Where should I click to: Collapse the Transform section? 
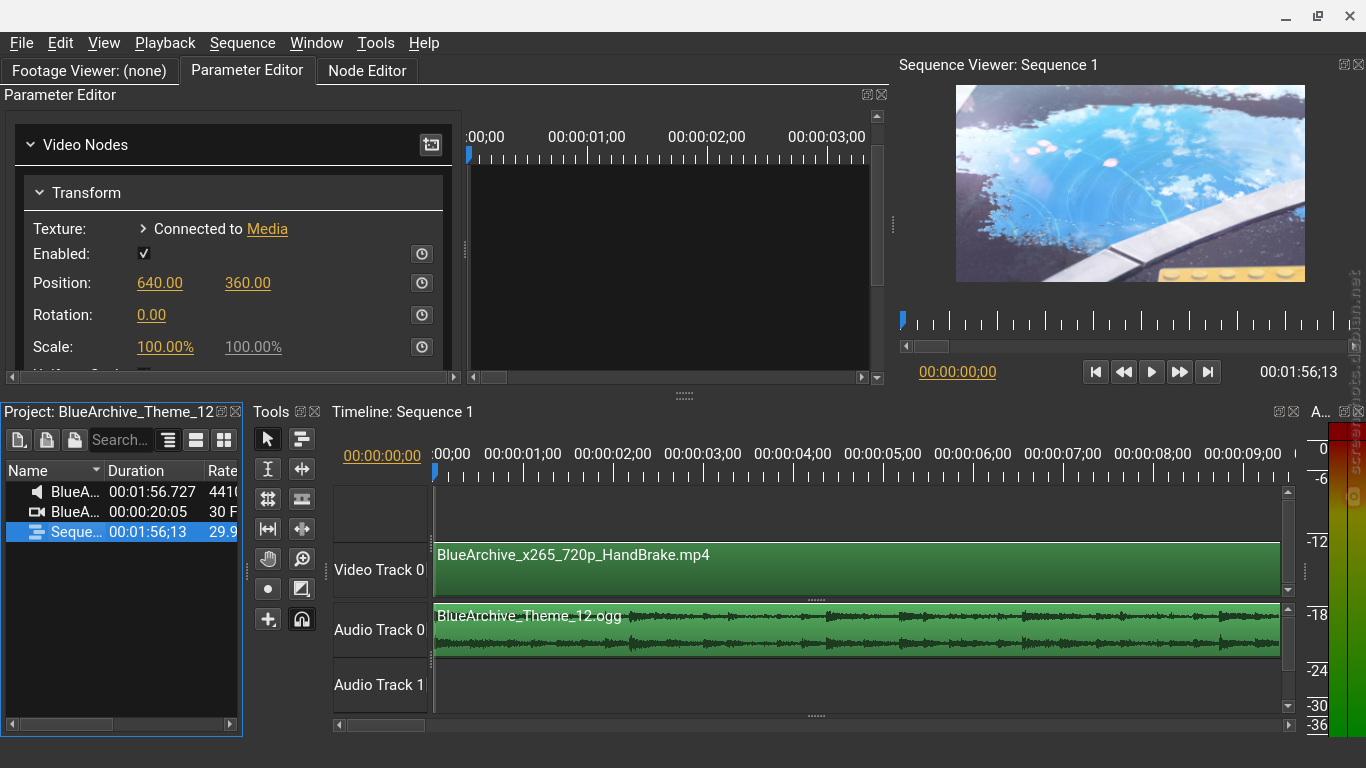point(40,193)
